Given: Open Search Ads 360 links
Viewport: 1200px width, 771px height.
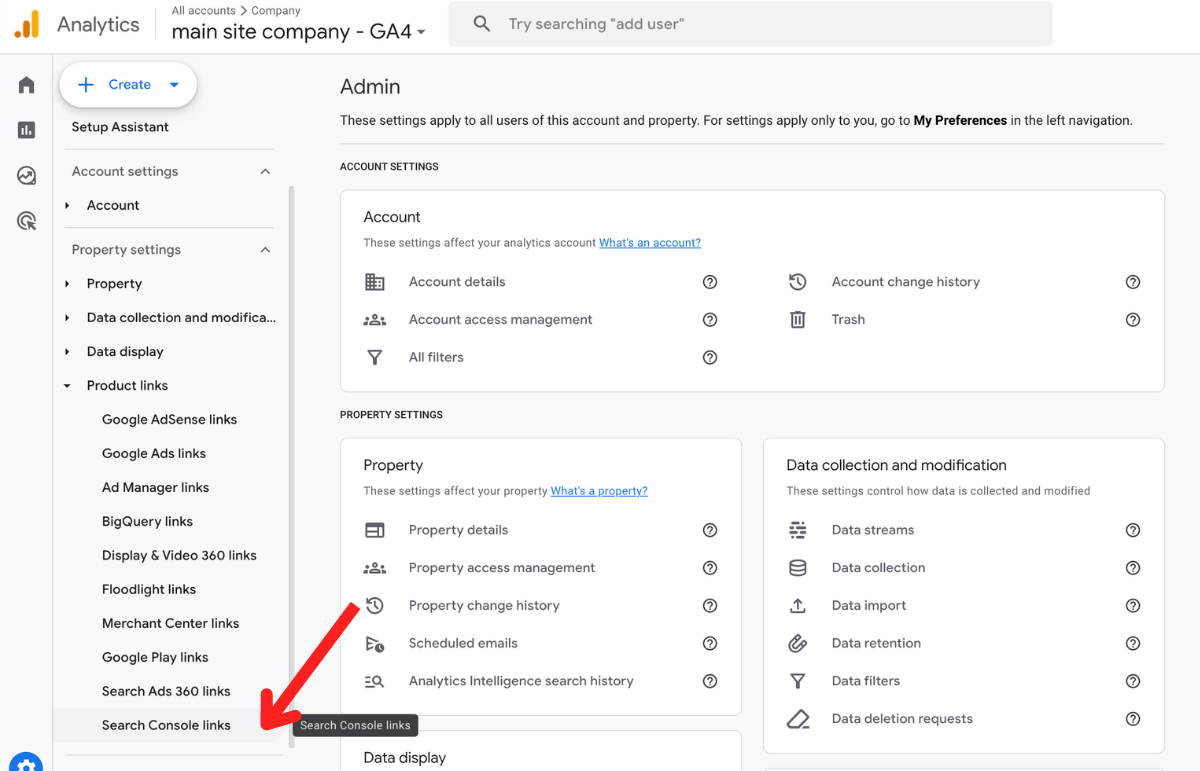Looking at the screenshot, I should 166,692.
